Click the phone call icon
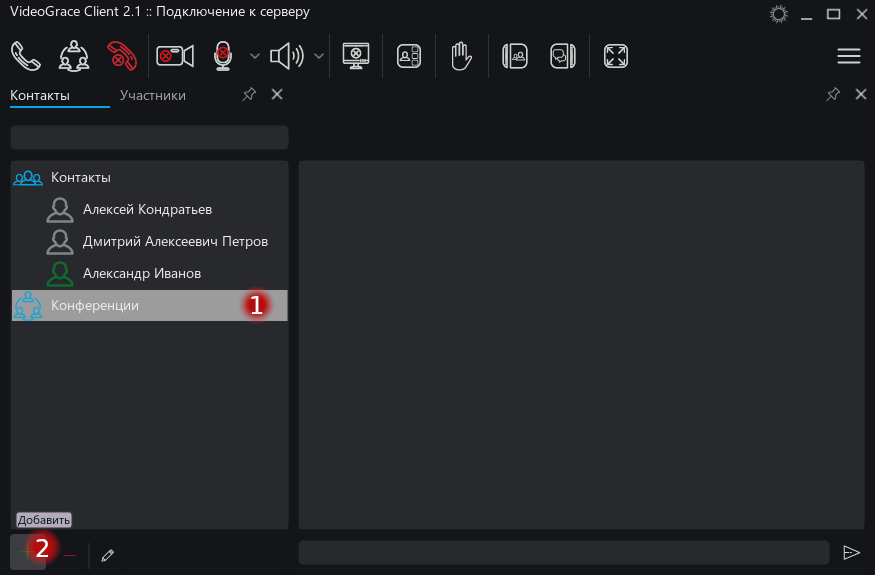 (x=26, y=56)
